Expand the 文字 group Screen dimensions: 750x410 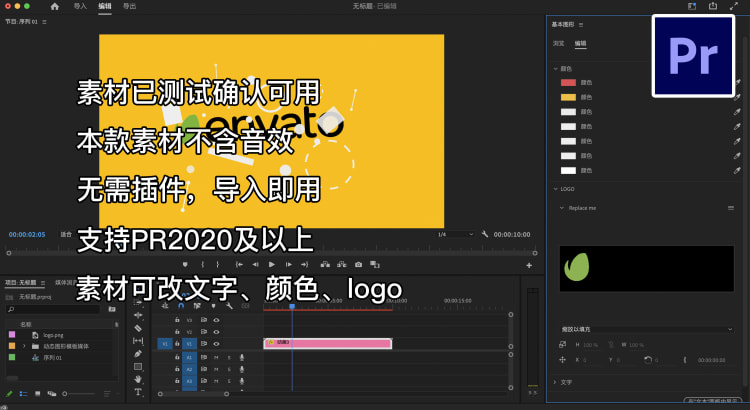555,382
